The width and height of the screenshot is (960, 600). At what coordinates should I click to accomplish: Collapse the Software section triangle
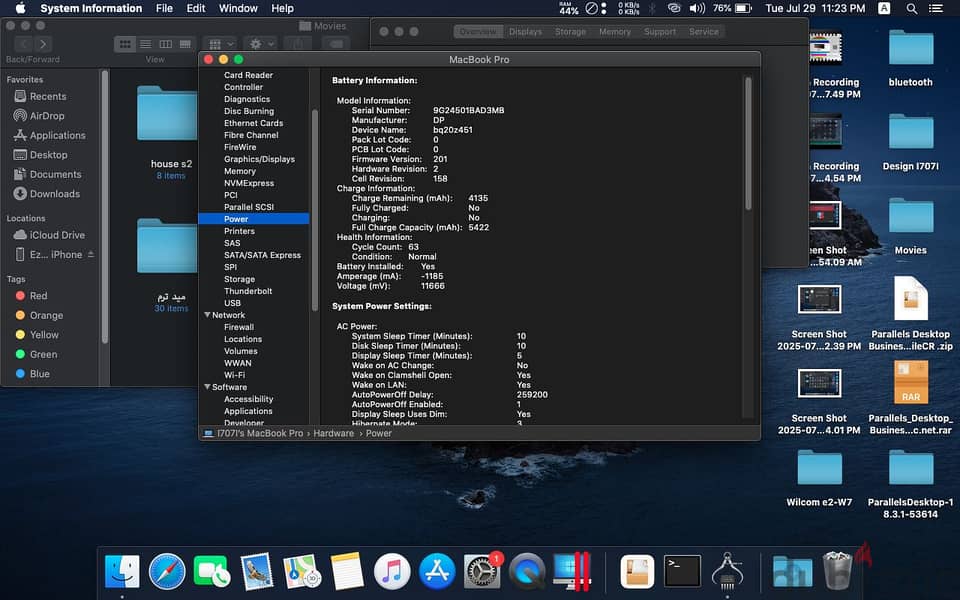[207, 387]
